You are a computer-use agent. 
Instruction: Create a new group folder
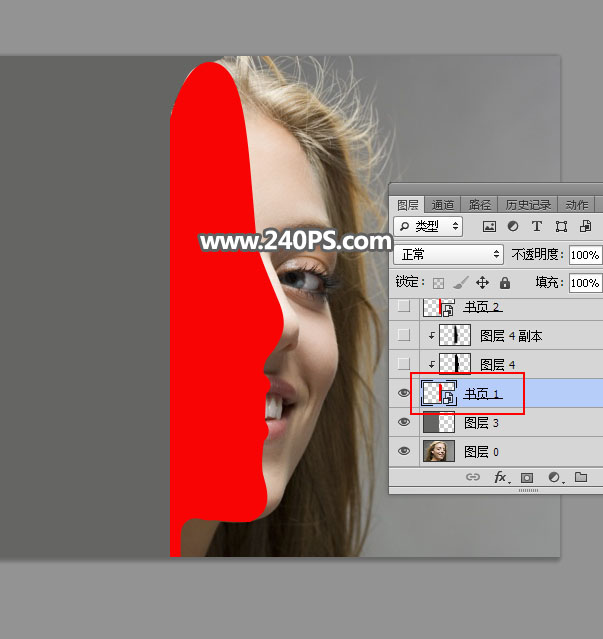pyautogui.click(x=581, y=477)
